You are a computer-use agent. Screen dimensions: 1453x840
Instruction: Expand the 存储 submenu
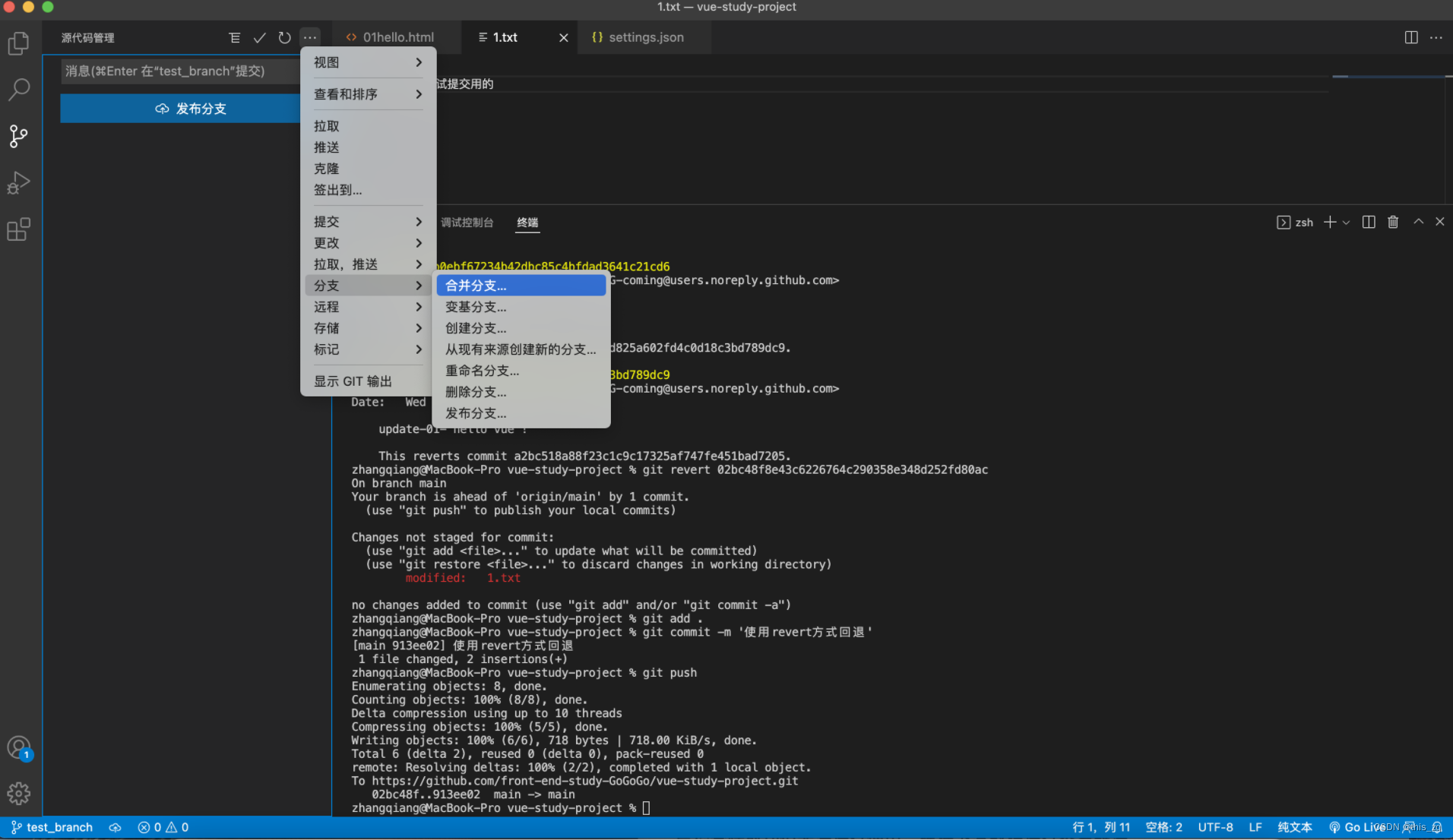click(x=369, y=328)
